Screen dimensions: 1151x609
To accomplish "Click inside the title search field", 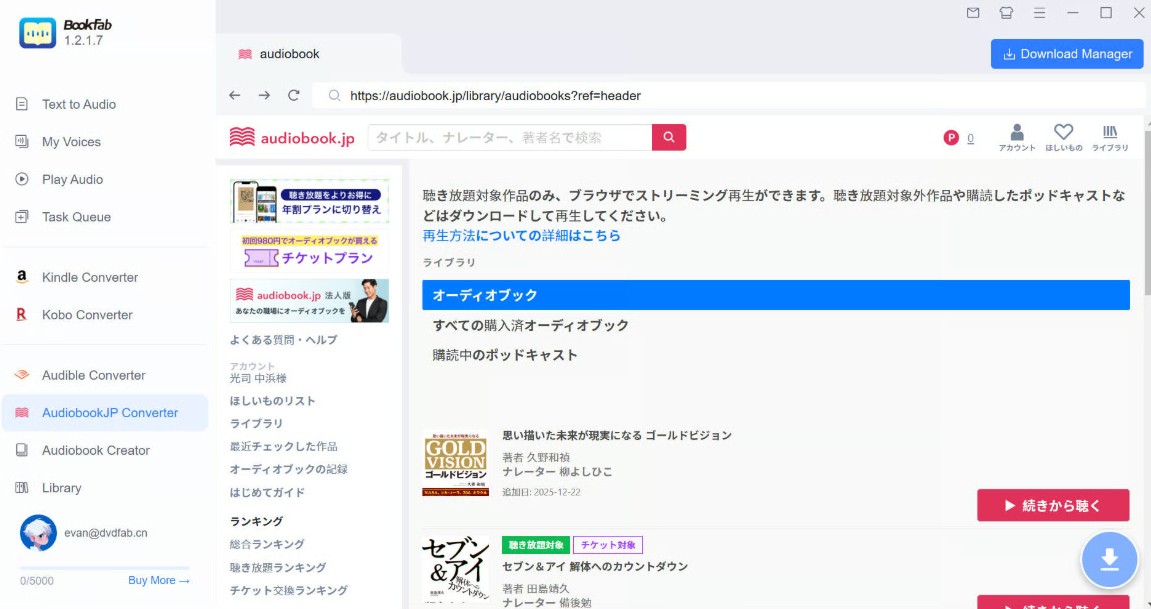I will click(500, 135).
